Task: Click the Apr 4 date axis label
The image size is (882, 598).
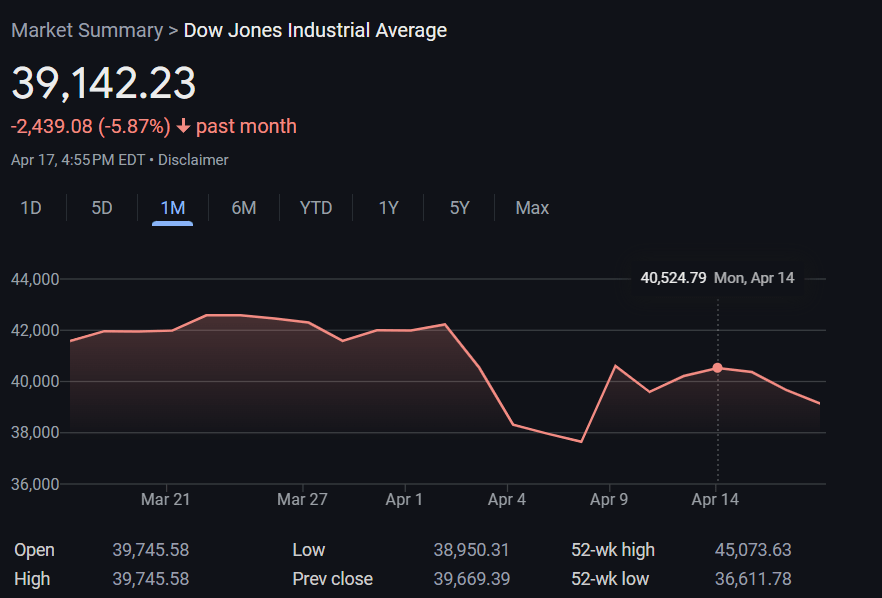Action: pyautogui.click(x=507, y=499)
